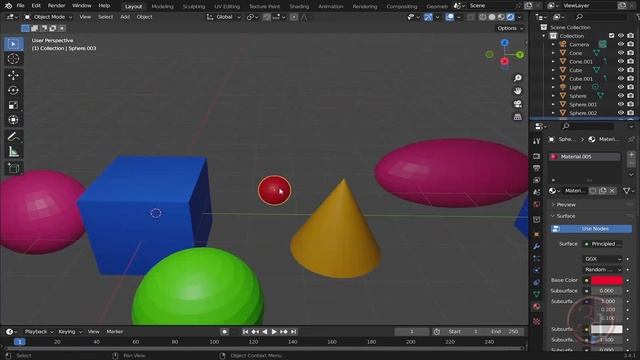The image size is (640, 360).
Task: Select the Annotate tool
Action: (13, 137)
